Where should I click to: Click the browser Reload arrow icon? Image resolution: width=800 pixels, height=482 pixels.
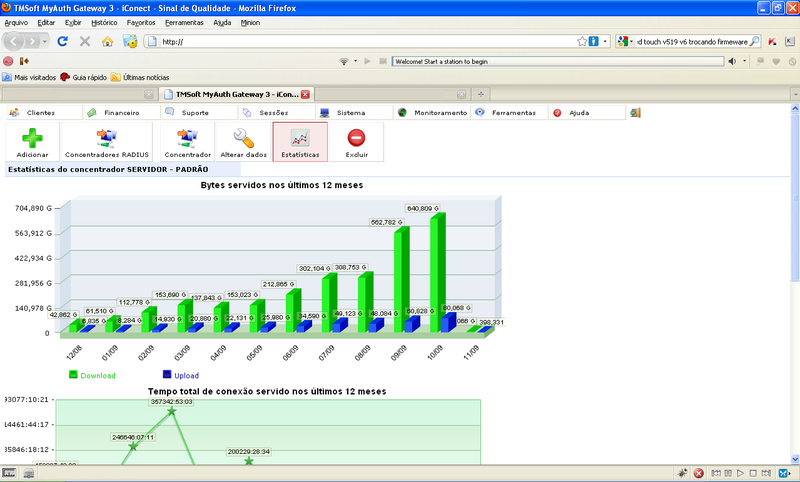(62, 41)
